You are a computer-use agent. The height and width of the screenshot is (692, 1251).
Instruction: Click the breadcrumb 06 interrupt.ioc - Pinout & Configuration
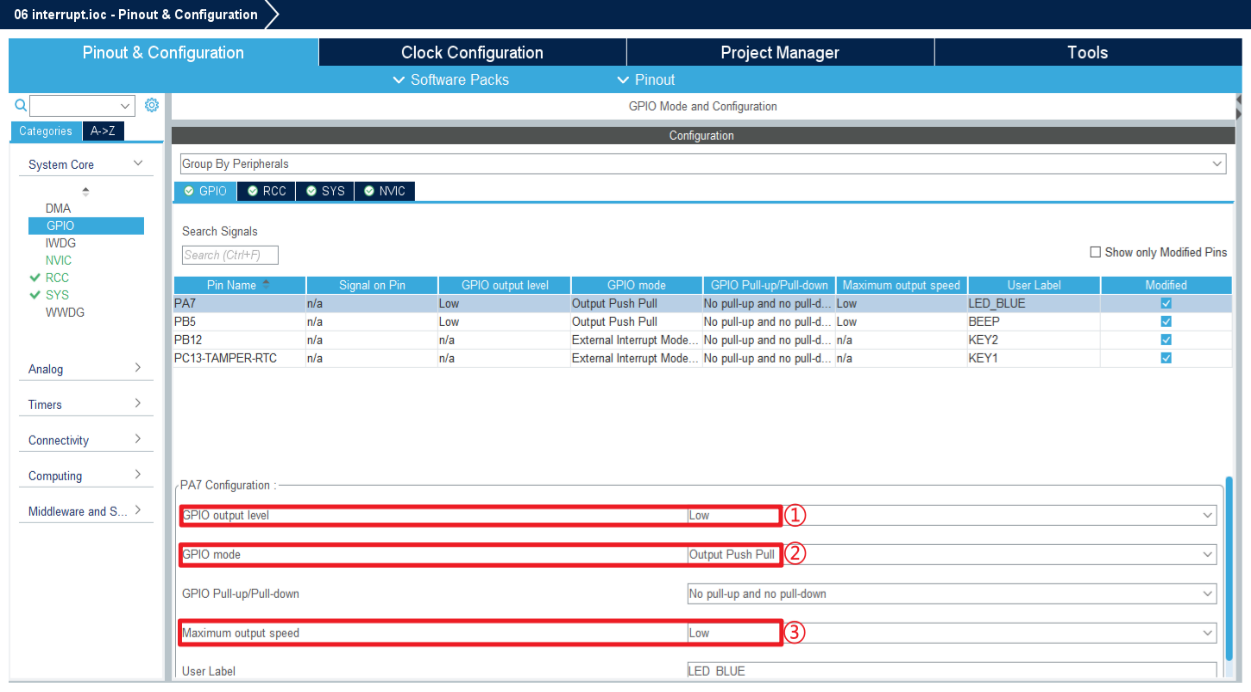pos(135,14)
